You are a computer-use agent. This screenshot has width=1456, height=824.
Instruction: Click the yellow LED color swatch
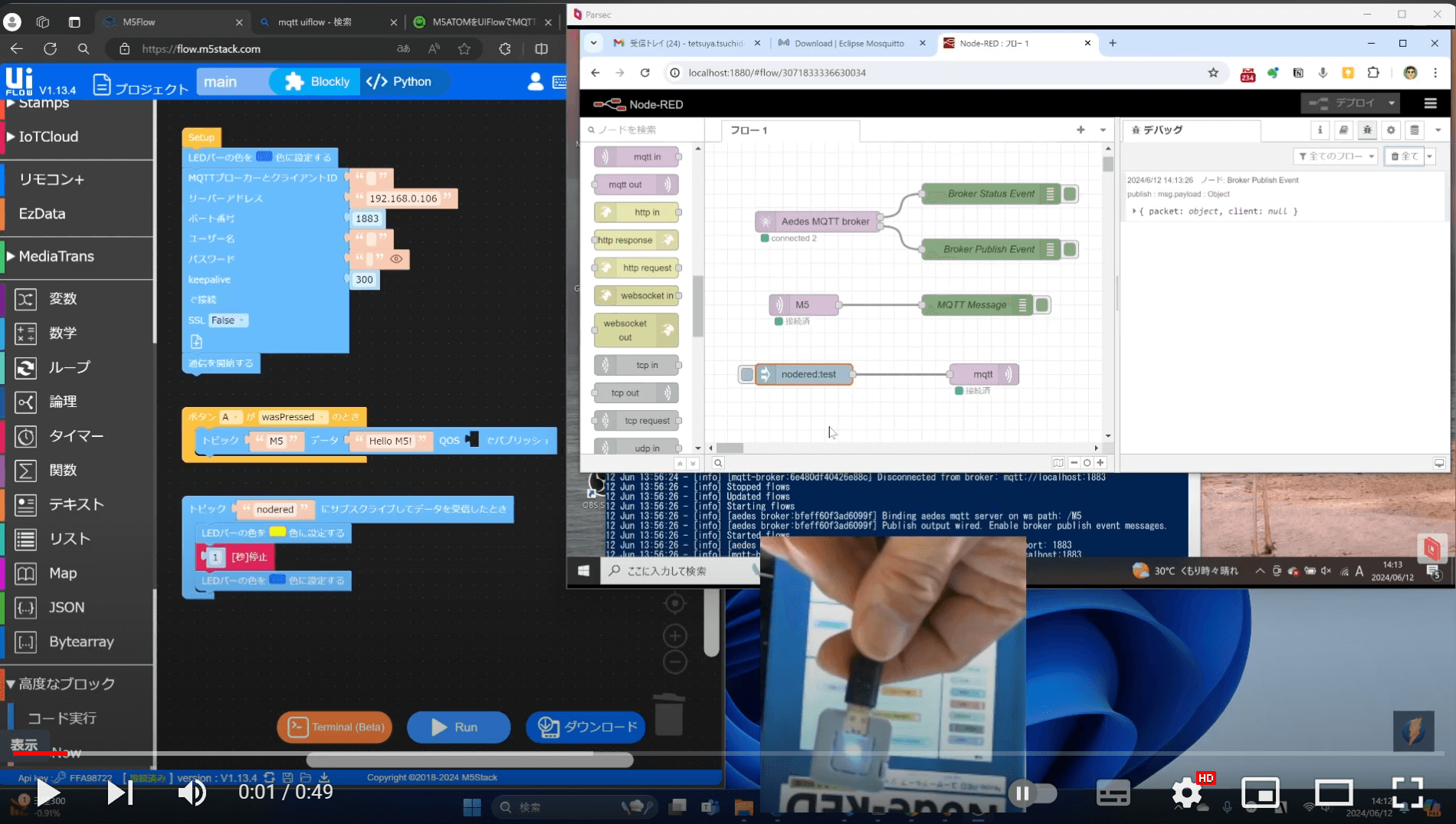click(276, 532)
